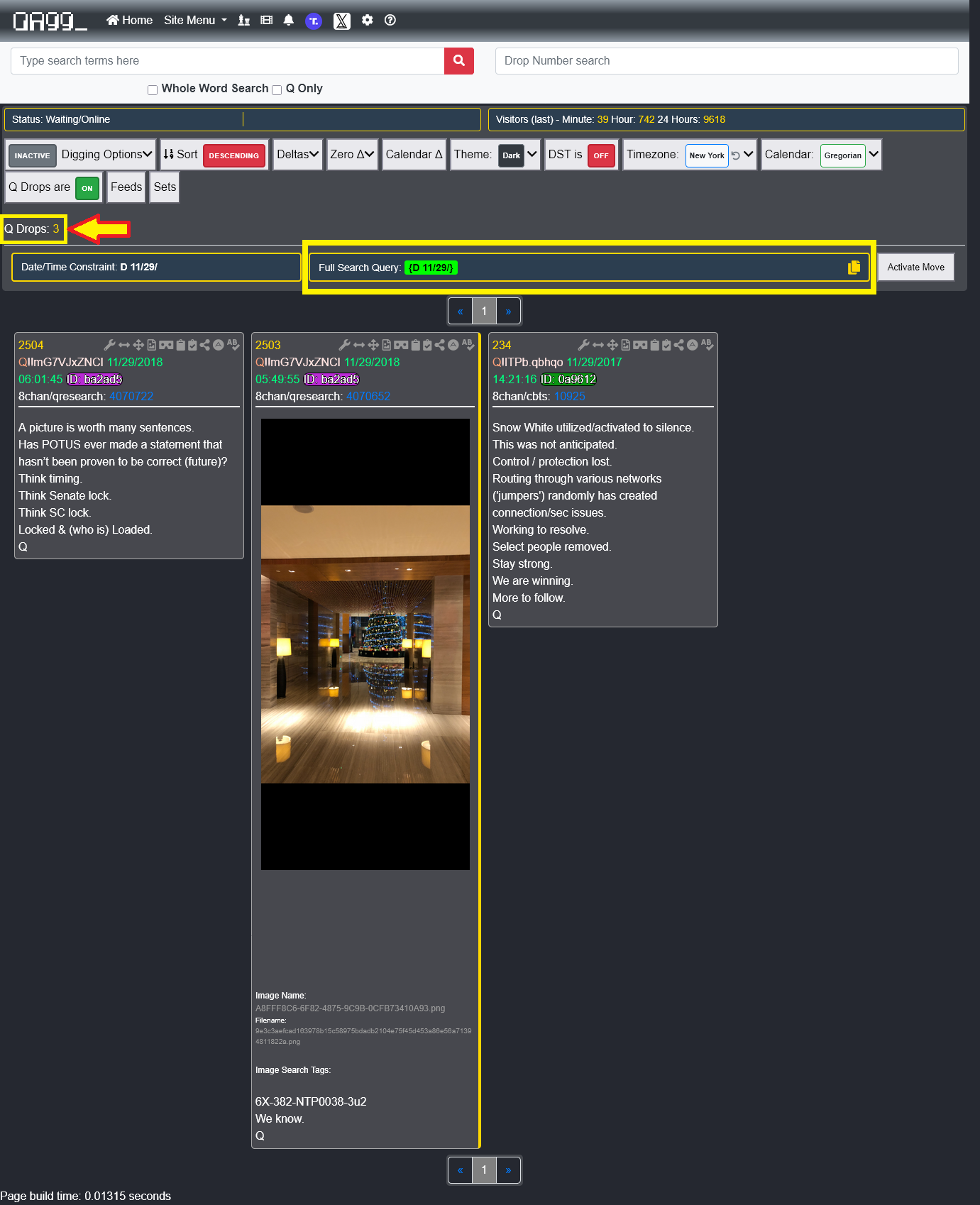The image size is (980, 1205).
Task: Click the notification bell icon in the navbar
Action: coord(288,20)
